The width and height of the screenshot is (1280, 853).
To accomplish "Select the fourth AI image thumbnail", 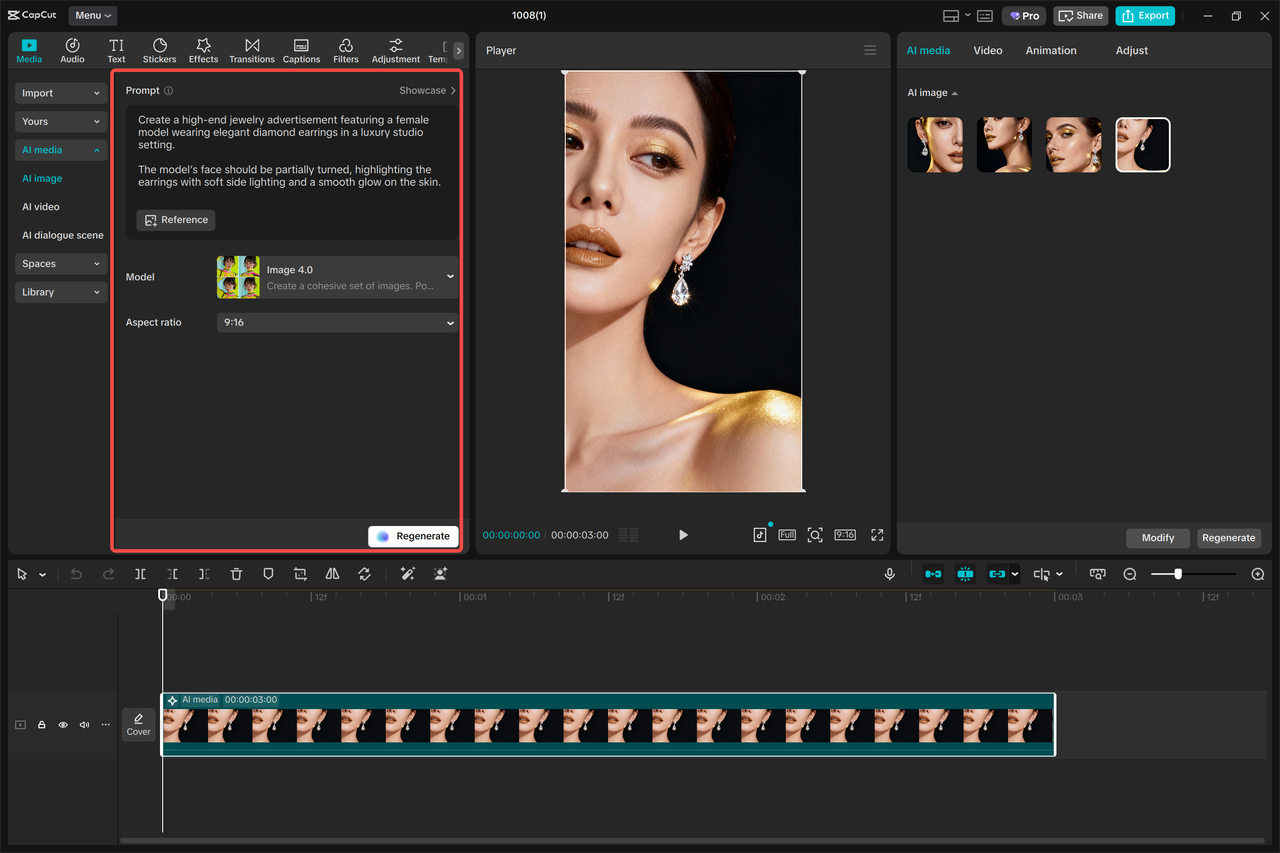I will click(x=1142, y=145).
